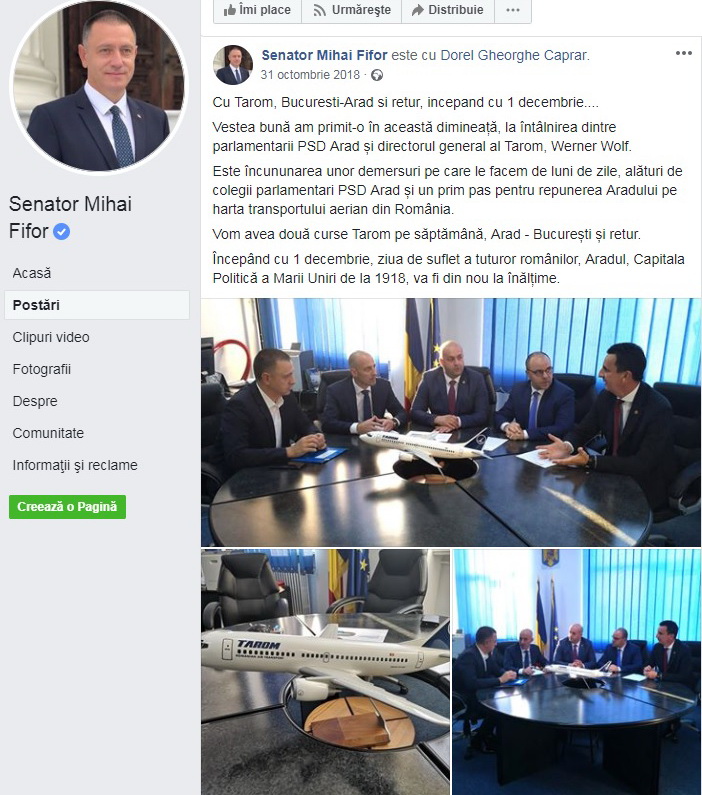Click the Distribuie share button
The image size is (702, 795).
pos(448,11)
